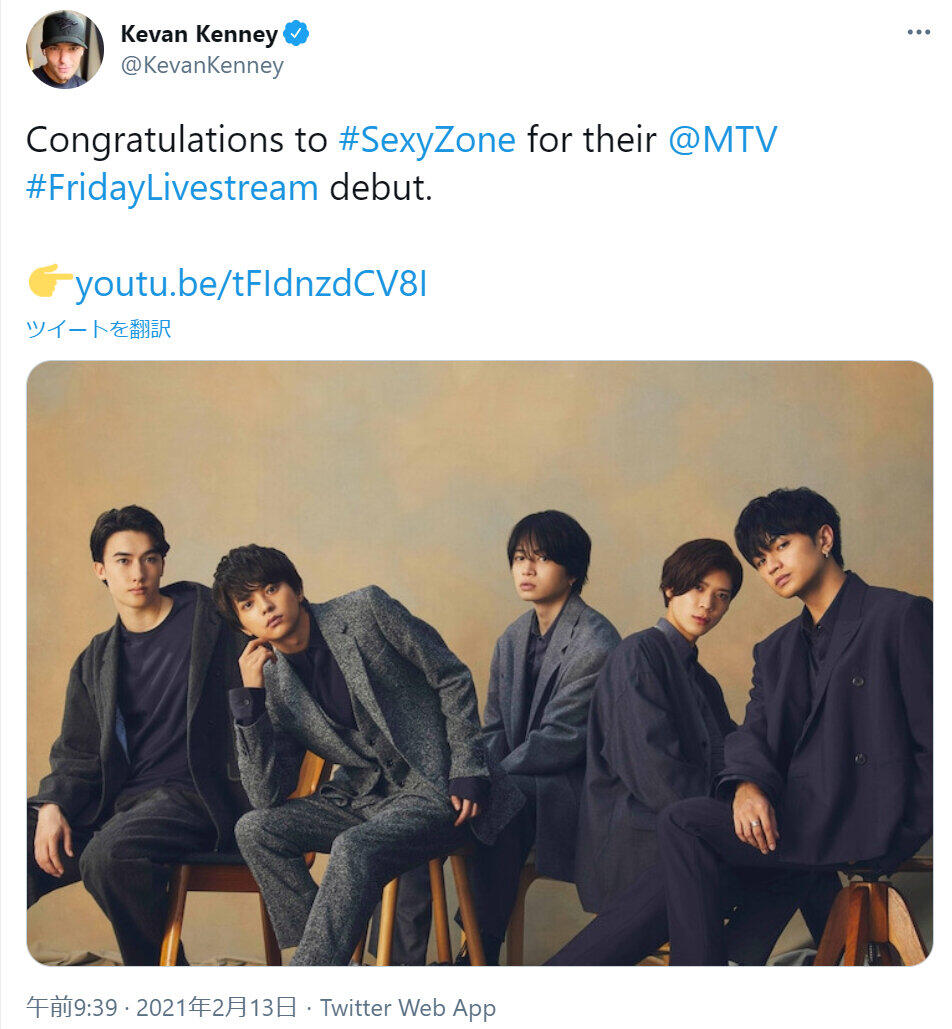This screenshot has height=1029, width=952.
Task: Click the blue verified badge checkmark
Action: coord(296,34)
